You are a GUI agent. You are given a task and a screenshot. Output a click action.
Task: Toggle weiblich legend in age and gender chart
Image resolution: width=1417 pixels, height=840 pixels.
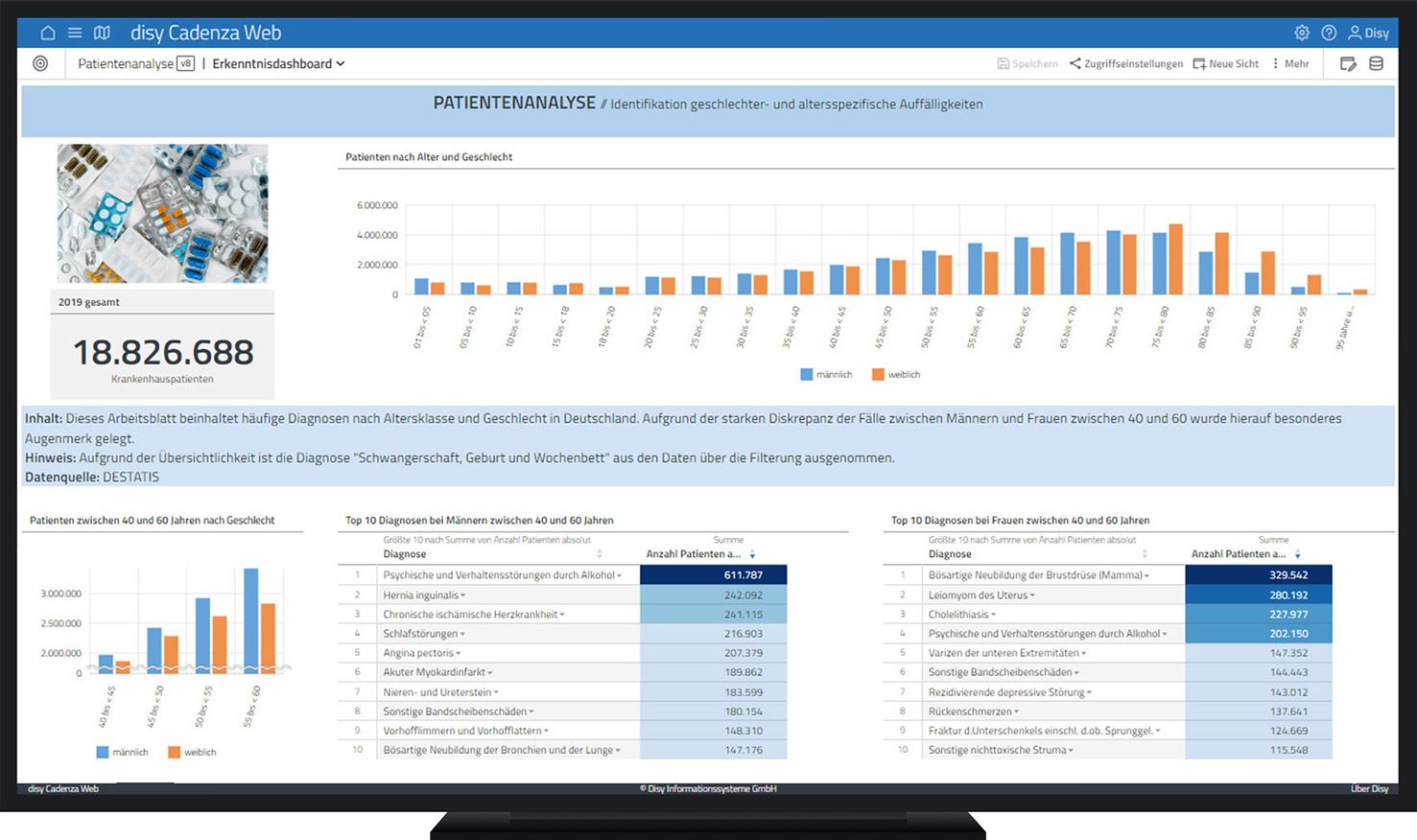click(895, 375)
